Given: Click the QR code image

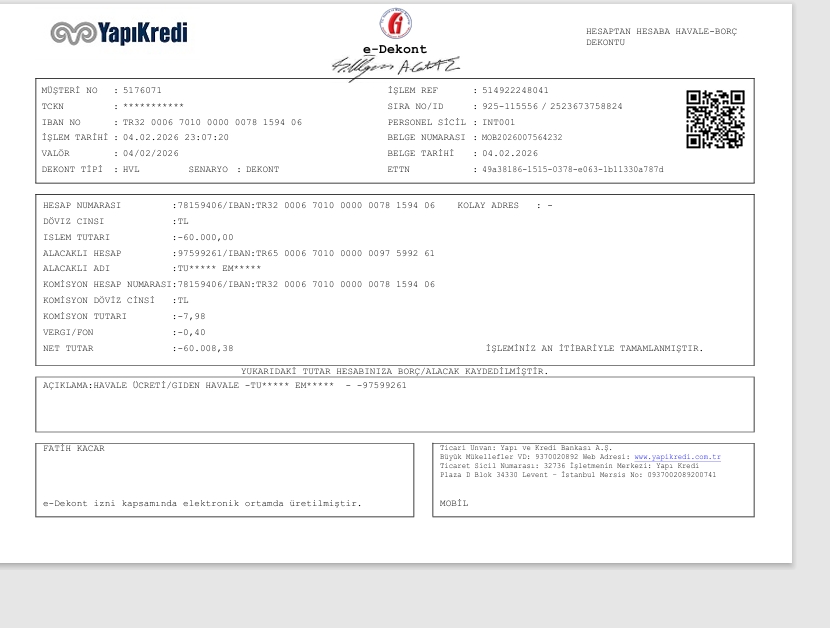Looking at the screenshot, I should [x=715, y=119].
